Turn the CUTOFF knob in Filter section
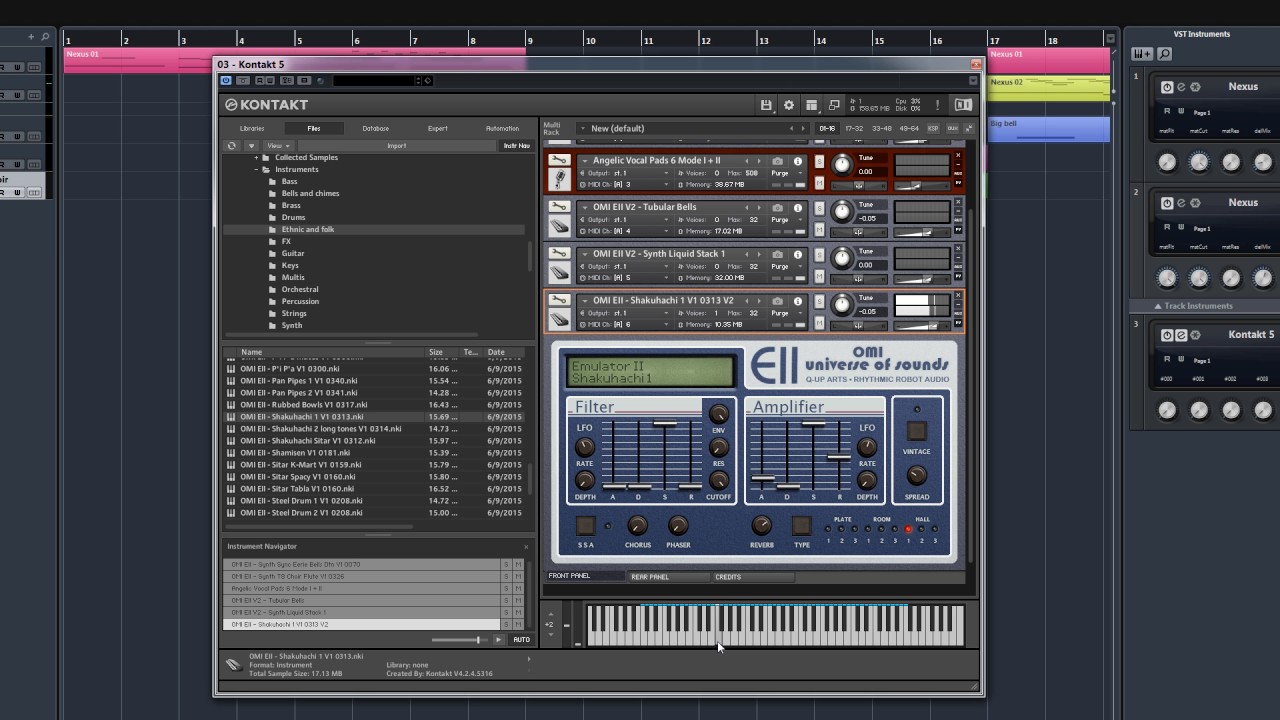1280x720 pixels. coord(718,481)
